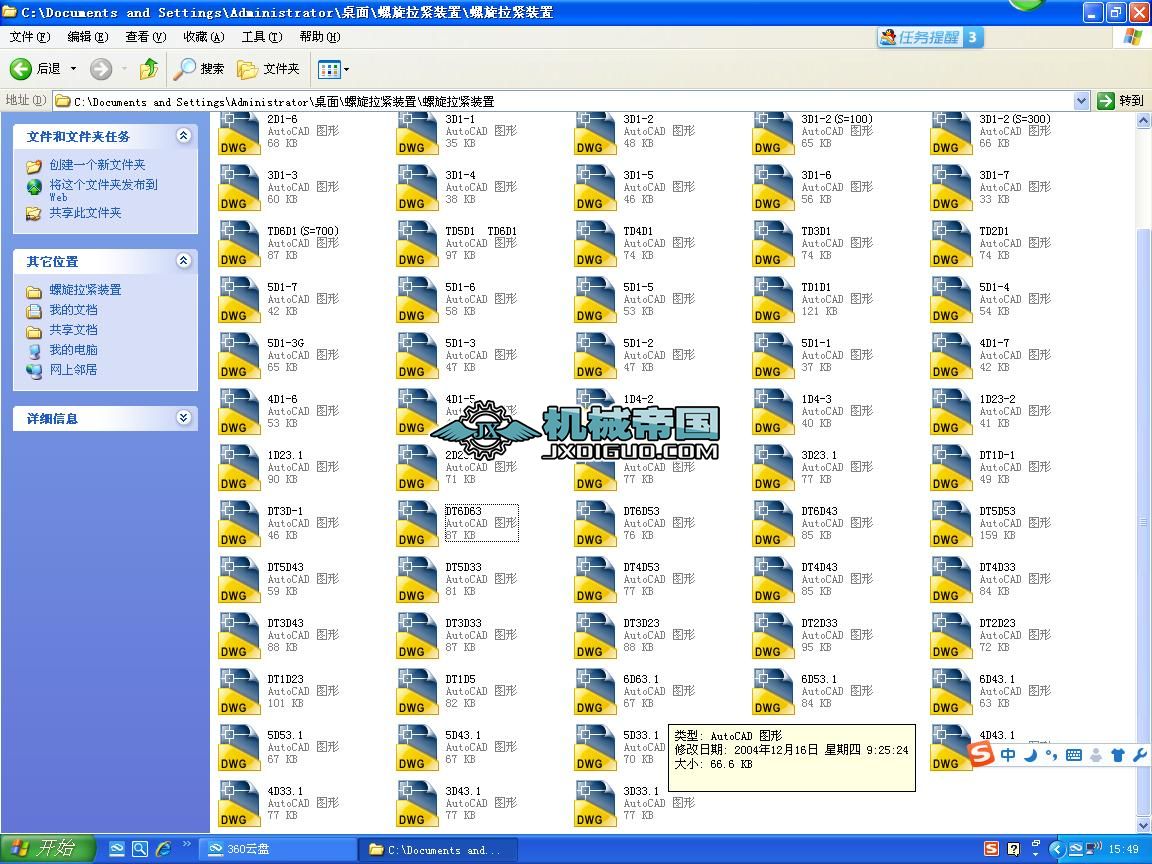Open the Views dropdown on the toolbar
The image size is (1152, 864).
[x=334, y=69]
